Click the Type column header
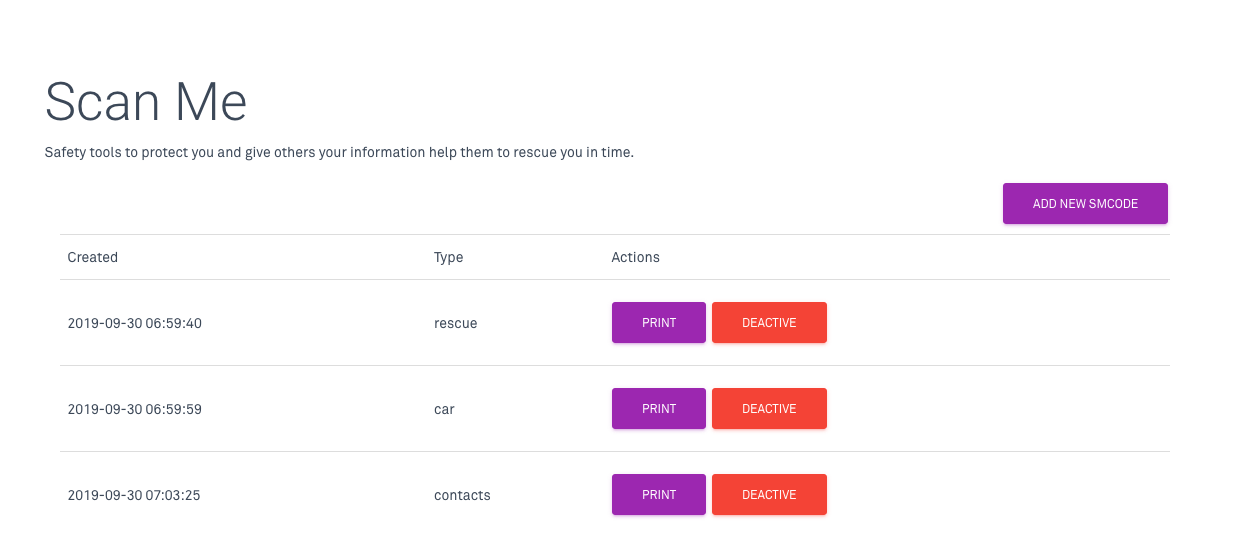Screen dimensions: 1235x536 click(x=448, y=257)
